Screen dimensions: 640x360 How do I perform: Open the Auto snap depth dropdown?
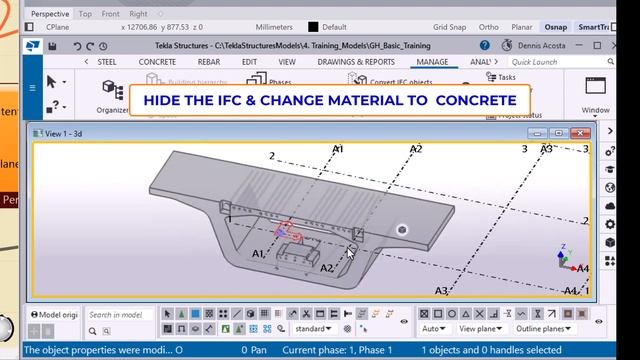coord(433,329)
